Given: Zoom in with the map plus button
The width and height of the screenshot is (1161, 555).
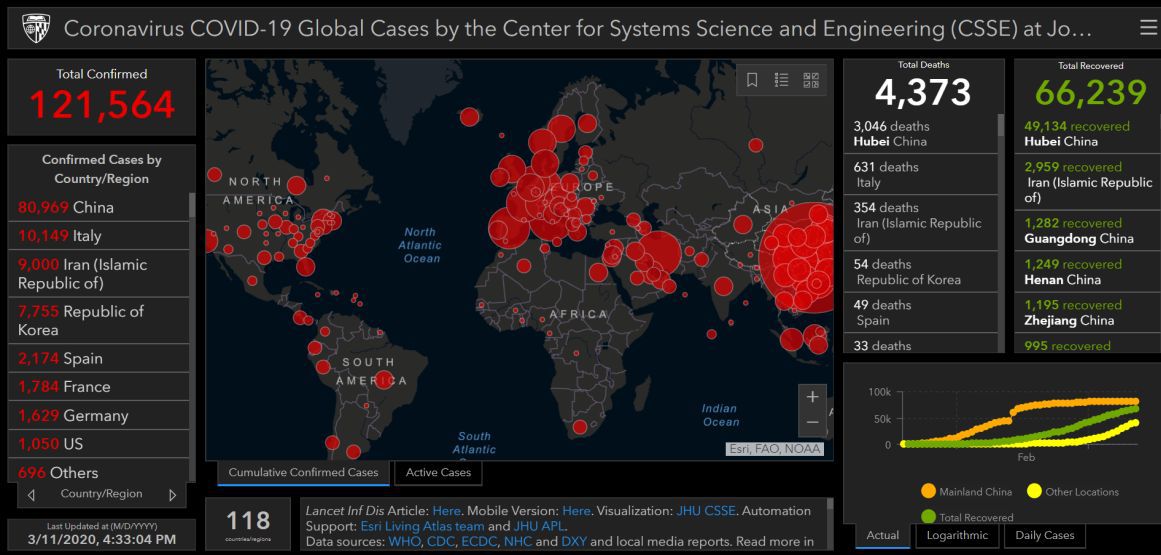Looking at the screenshot, I should point(812,397).
